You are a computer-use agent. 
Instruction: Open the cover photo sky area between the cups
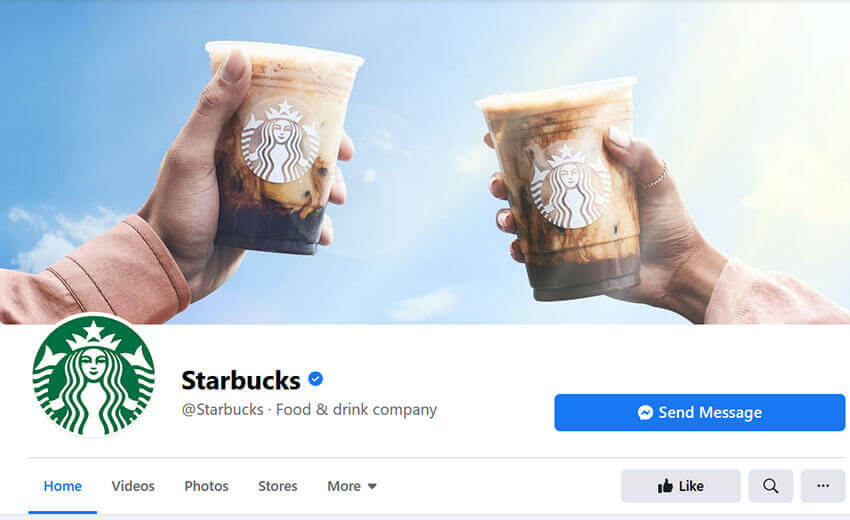tap(417, 163)
